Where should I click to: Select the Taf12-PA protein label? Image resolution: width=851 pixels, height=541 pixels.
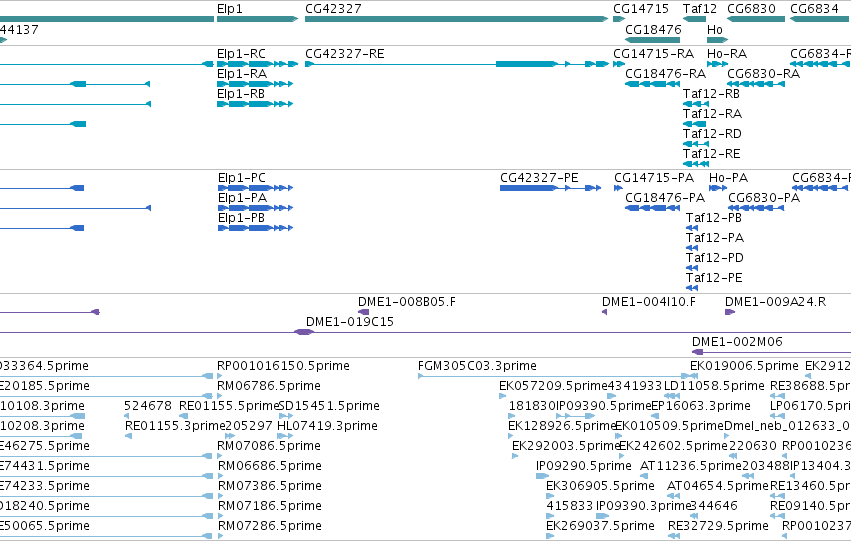click(715, 238)
